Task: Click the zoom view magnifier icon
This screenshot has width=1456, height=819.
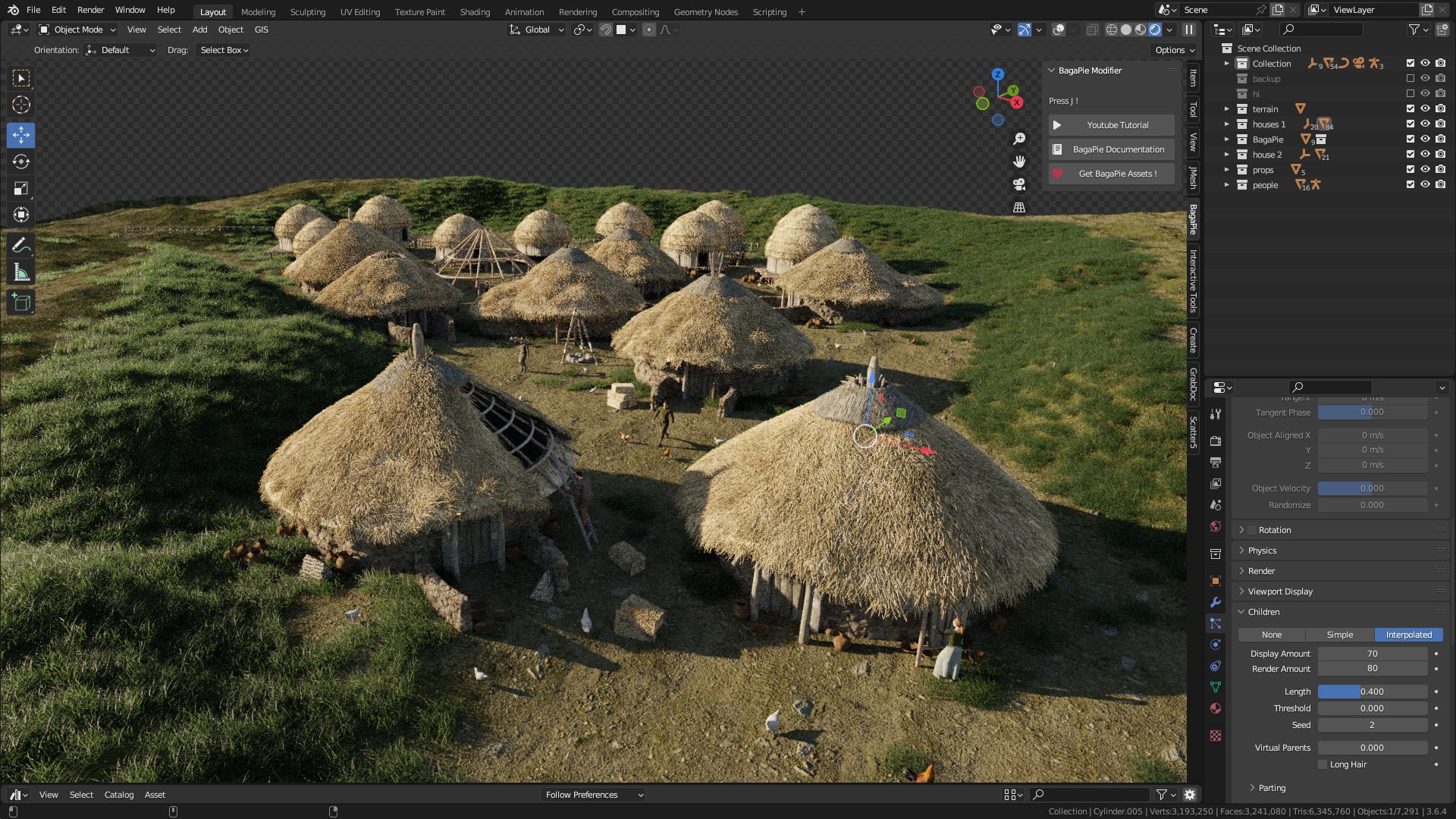Action: (1019, 139)
